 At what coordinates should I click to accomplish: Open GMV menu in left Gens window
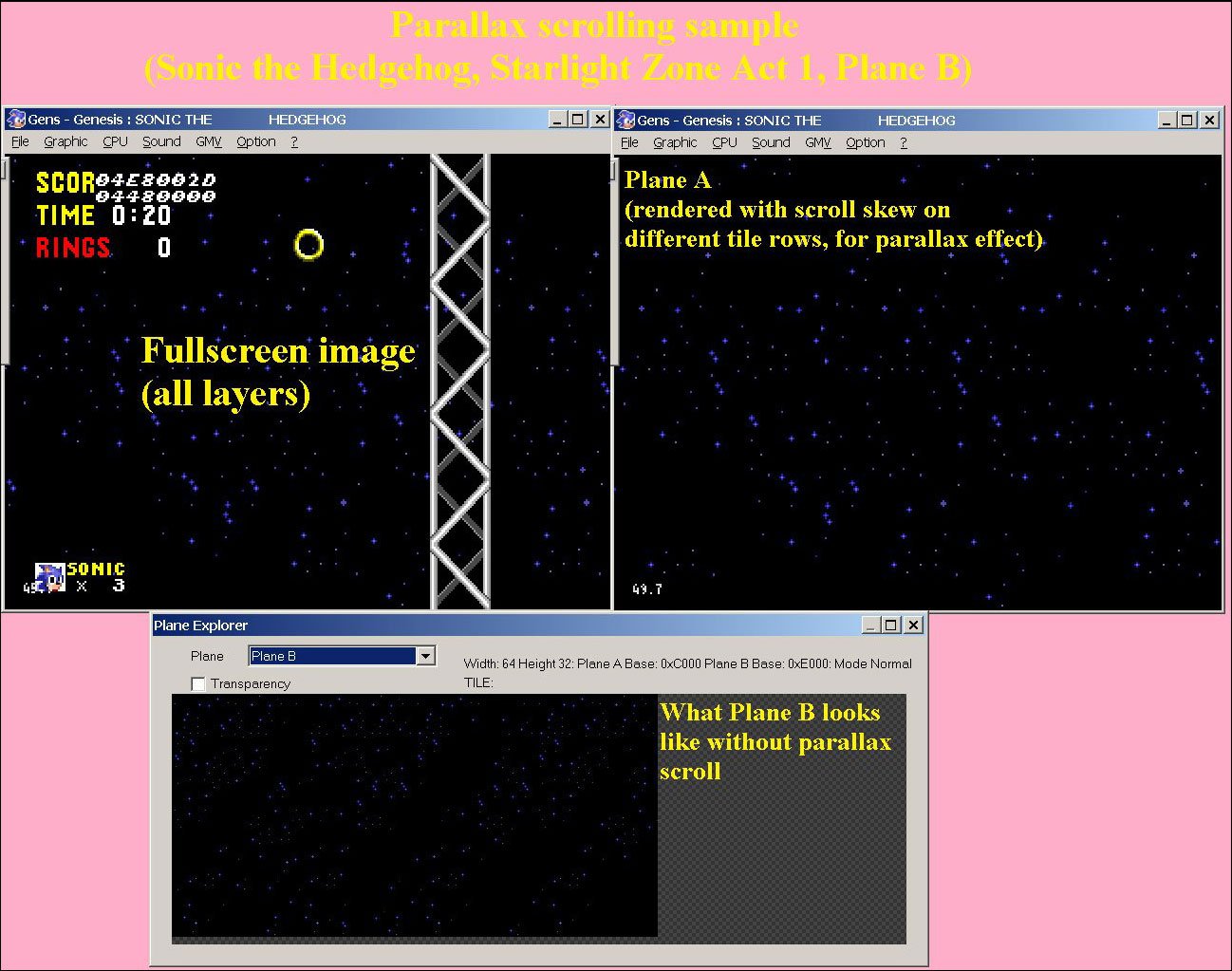208,141
